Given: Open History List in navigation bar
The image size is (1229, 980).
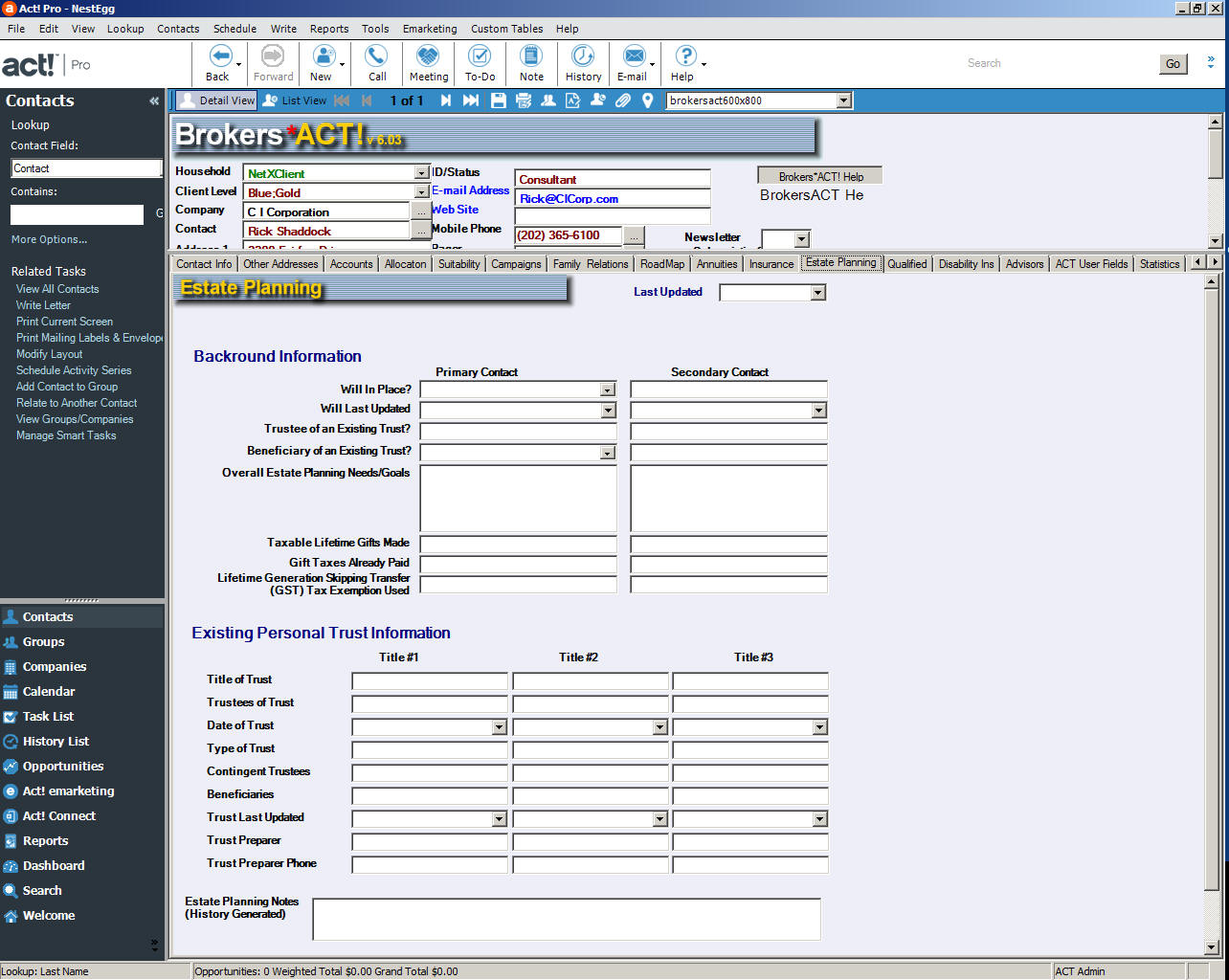Looking at the screenshot, I should pyautogui.click(x=56, y=742).
